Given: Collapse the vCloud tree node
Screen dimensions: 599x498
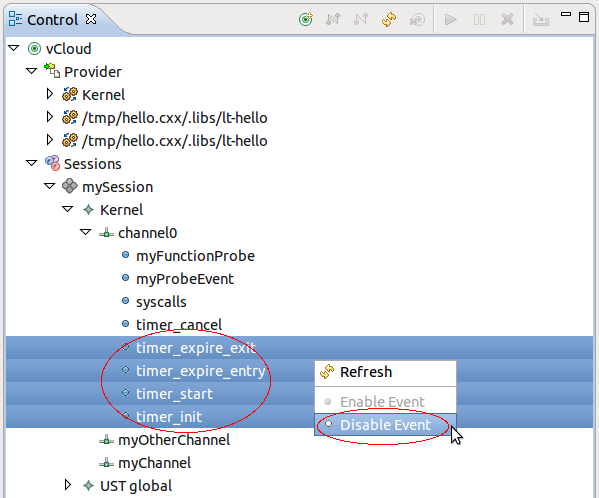Looking at the screenshot, I should coord(13,48).
